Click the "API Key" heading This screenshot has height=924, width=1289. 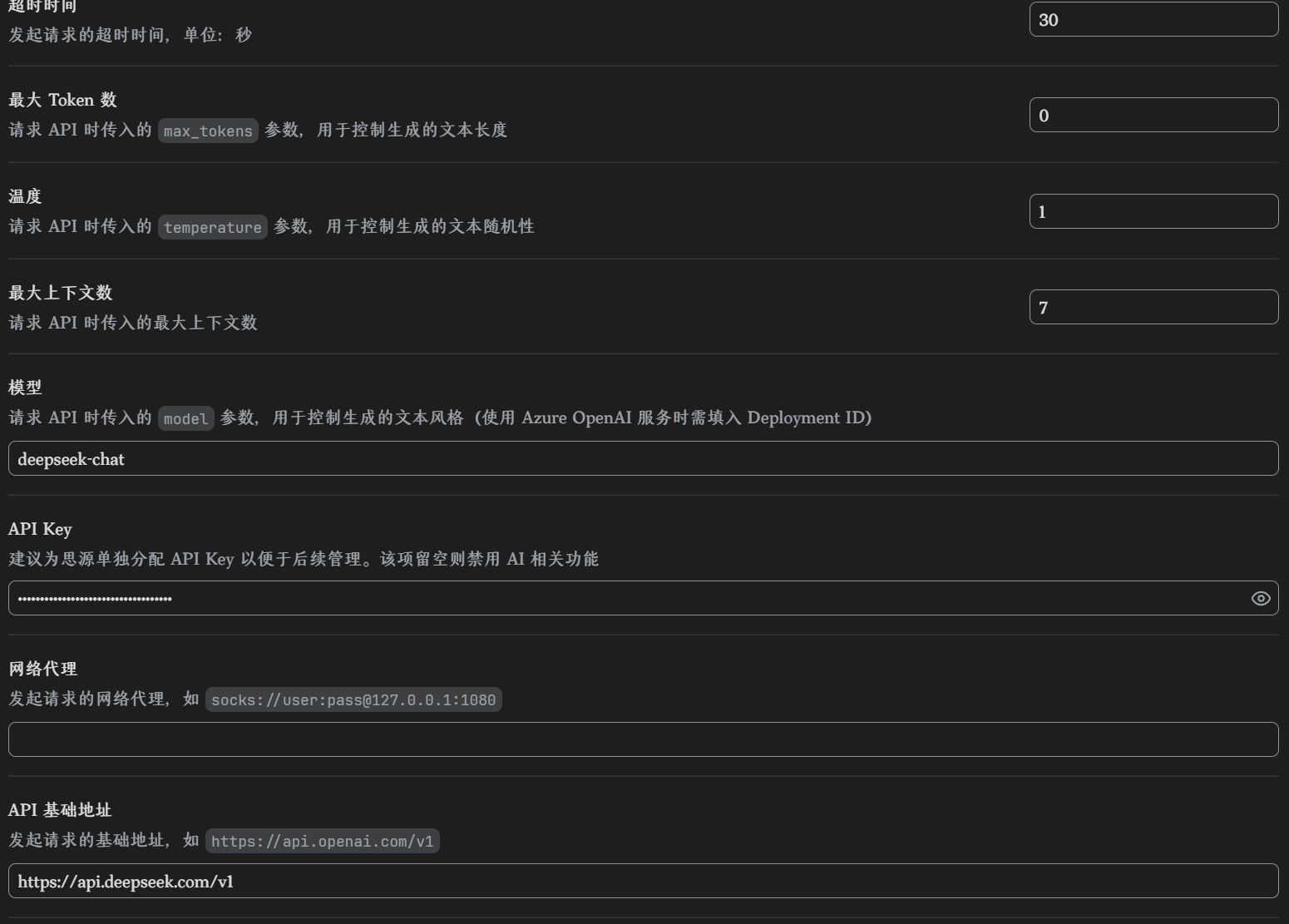[40, 529]
